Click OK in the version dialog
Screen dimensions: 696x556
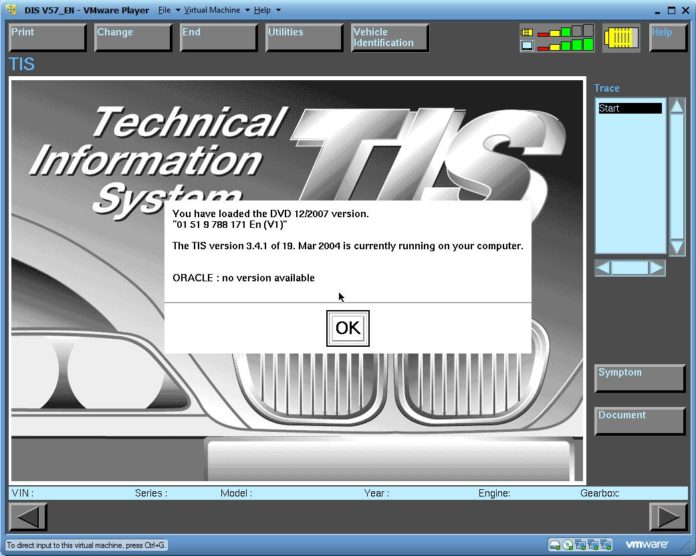(348, 328)
